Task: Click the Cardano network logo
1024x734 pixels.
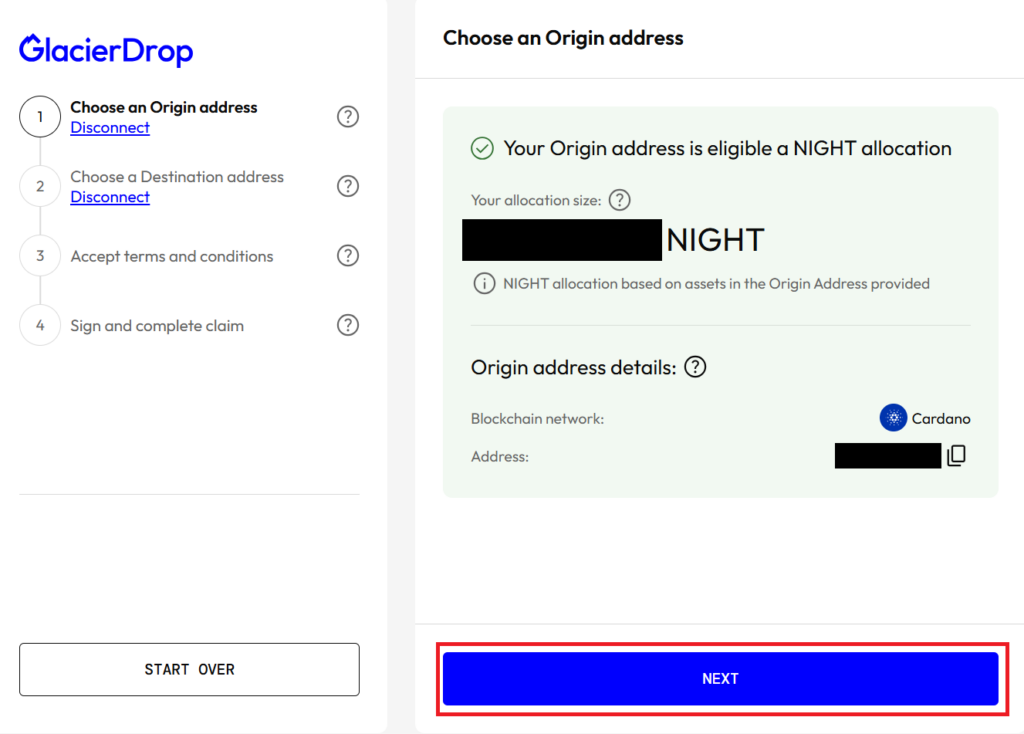Action: point(893,418)
